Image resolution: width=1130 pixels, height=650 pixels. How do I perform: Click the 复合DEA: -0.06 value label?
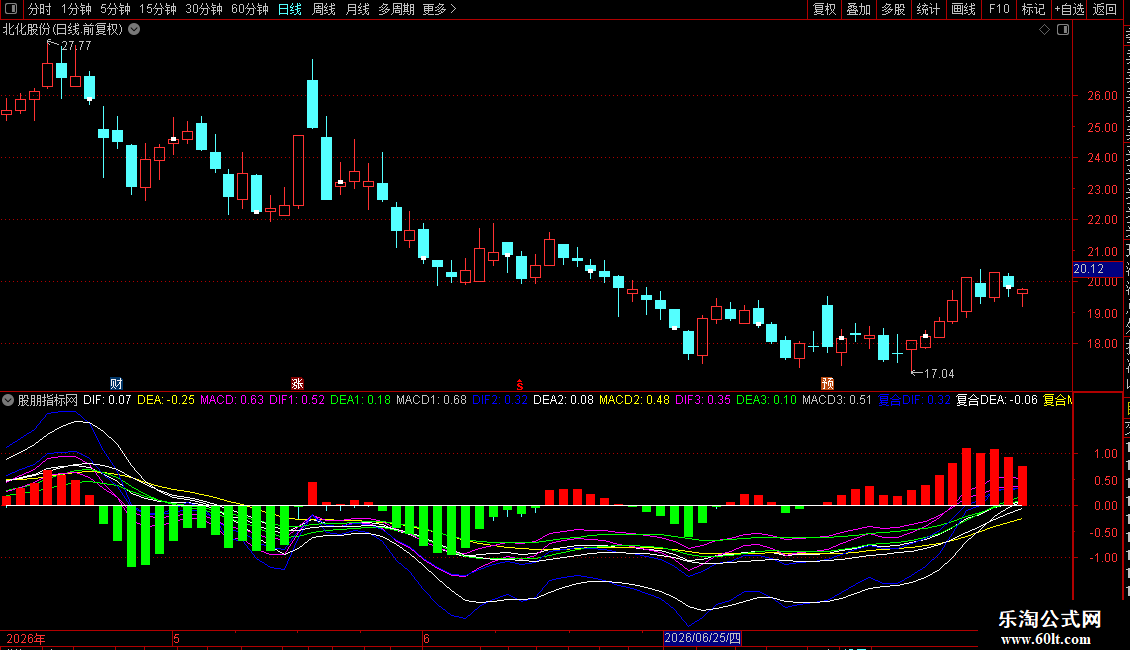[x=997, y=400]
